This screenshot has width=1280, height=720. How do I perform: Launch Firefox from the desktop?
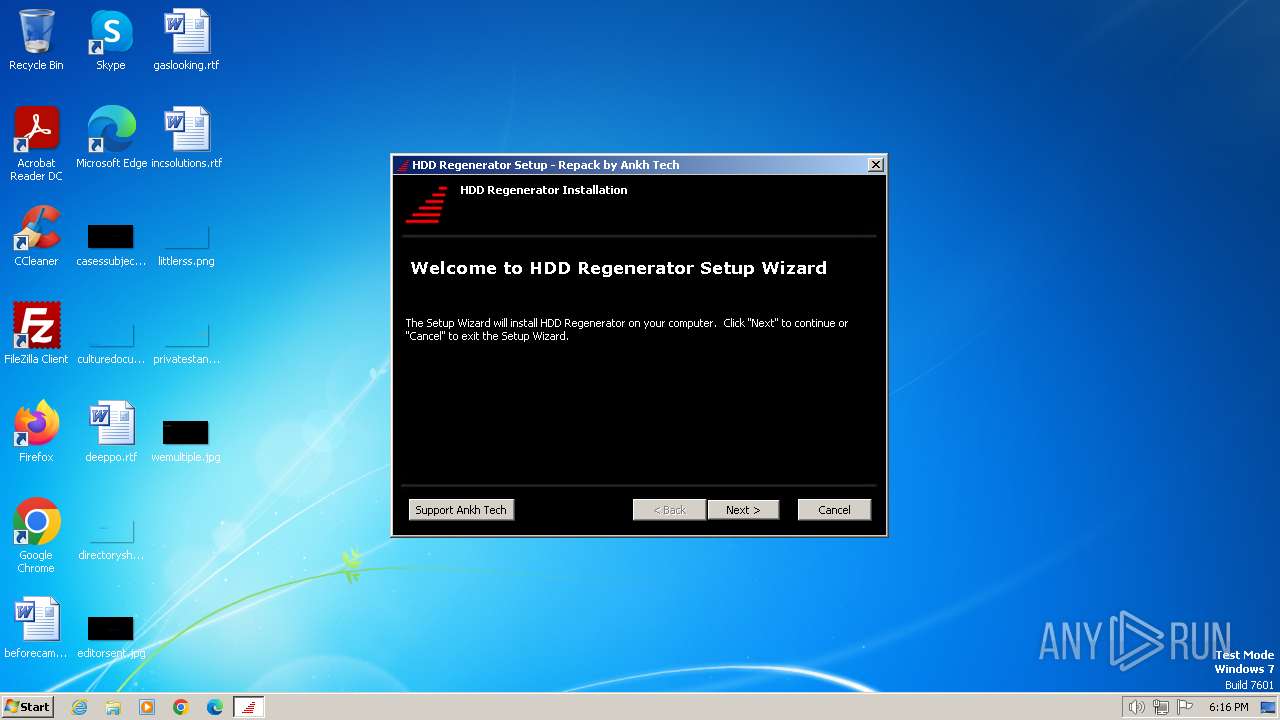36,432
